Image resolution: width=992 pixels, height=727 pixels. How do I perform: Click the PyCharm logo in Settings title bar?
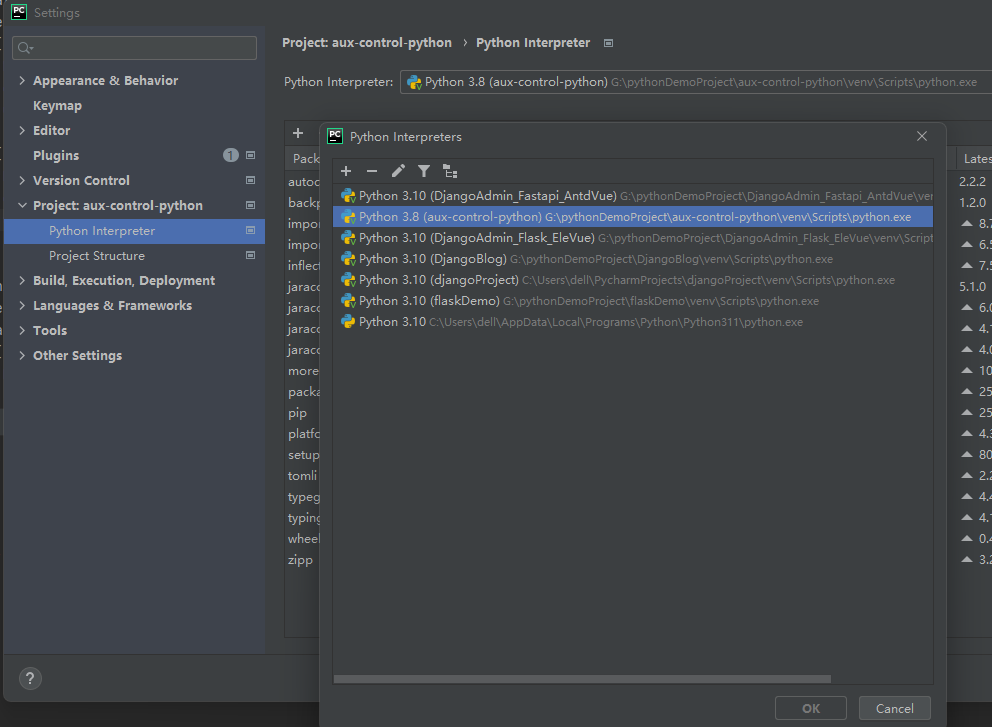pyautogui.click(x=19, y=12)
